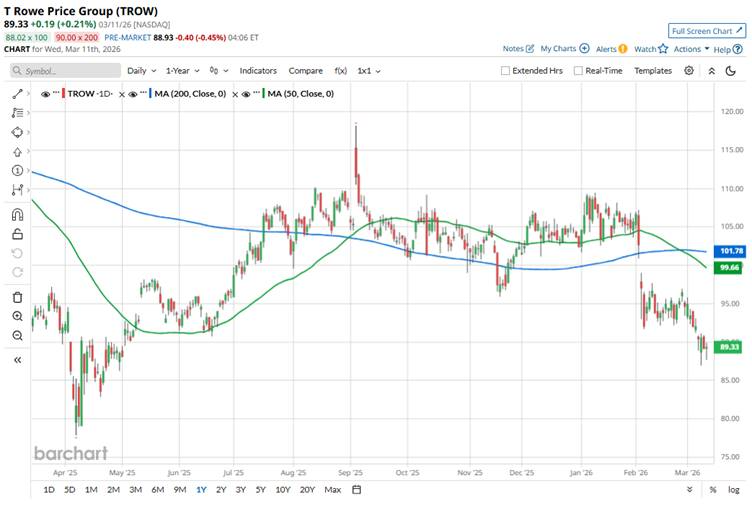Click the trash icon to delete drawings
Image resolution: width=752 pixels, height=512 pixels.
(17, 297)
